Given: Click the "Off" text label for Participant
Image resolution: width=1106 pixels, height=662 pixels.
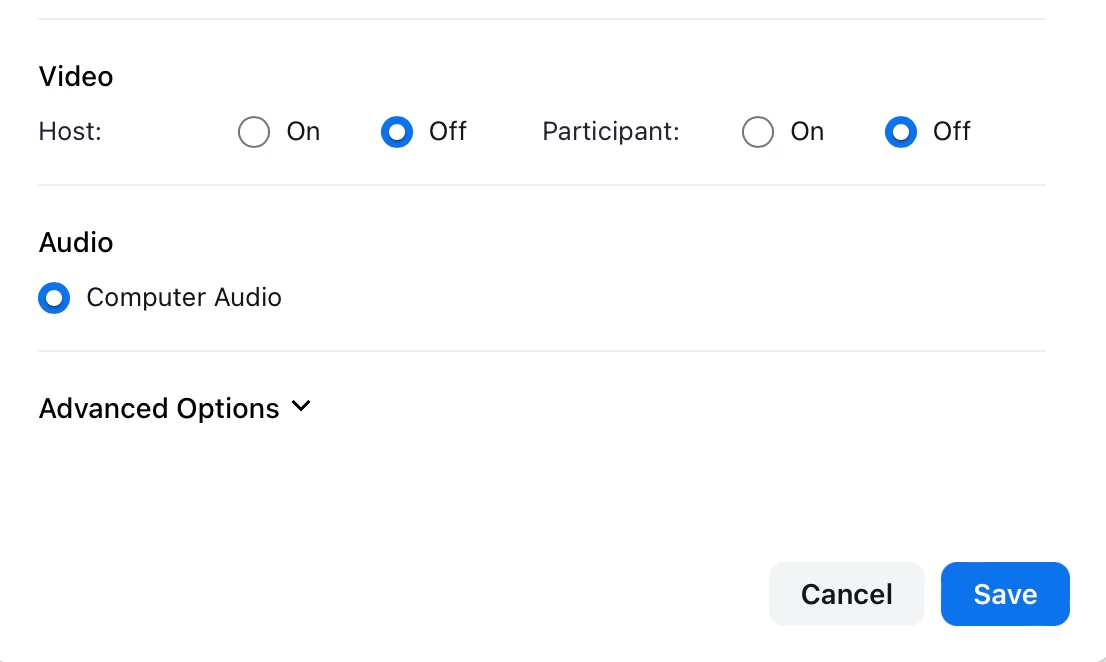Looking at the screenshot, I should (952, 132).
